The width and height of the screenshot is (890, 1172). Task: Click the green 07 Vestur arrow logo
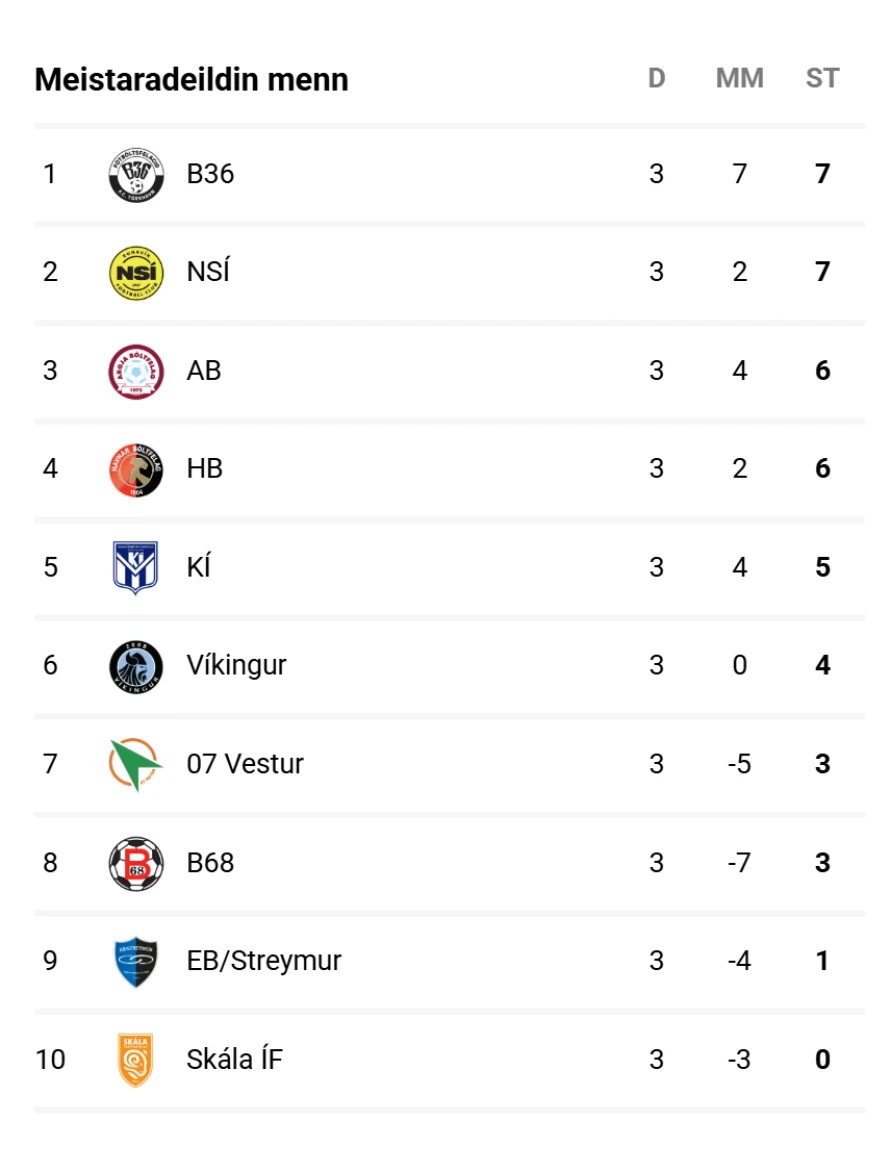(x=135, y=764)
